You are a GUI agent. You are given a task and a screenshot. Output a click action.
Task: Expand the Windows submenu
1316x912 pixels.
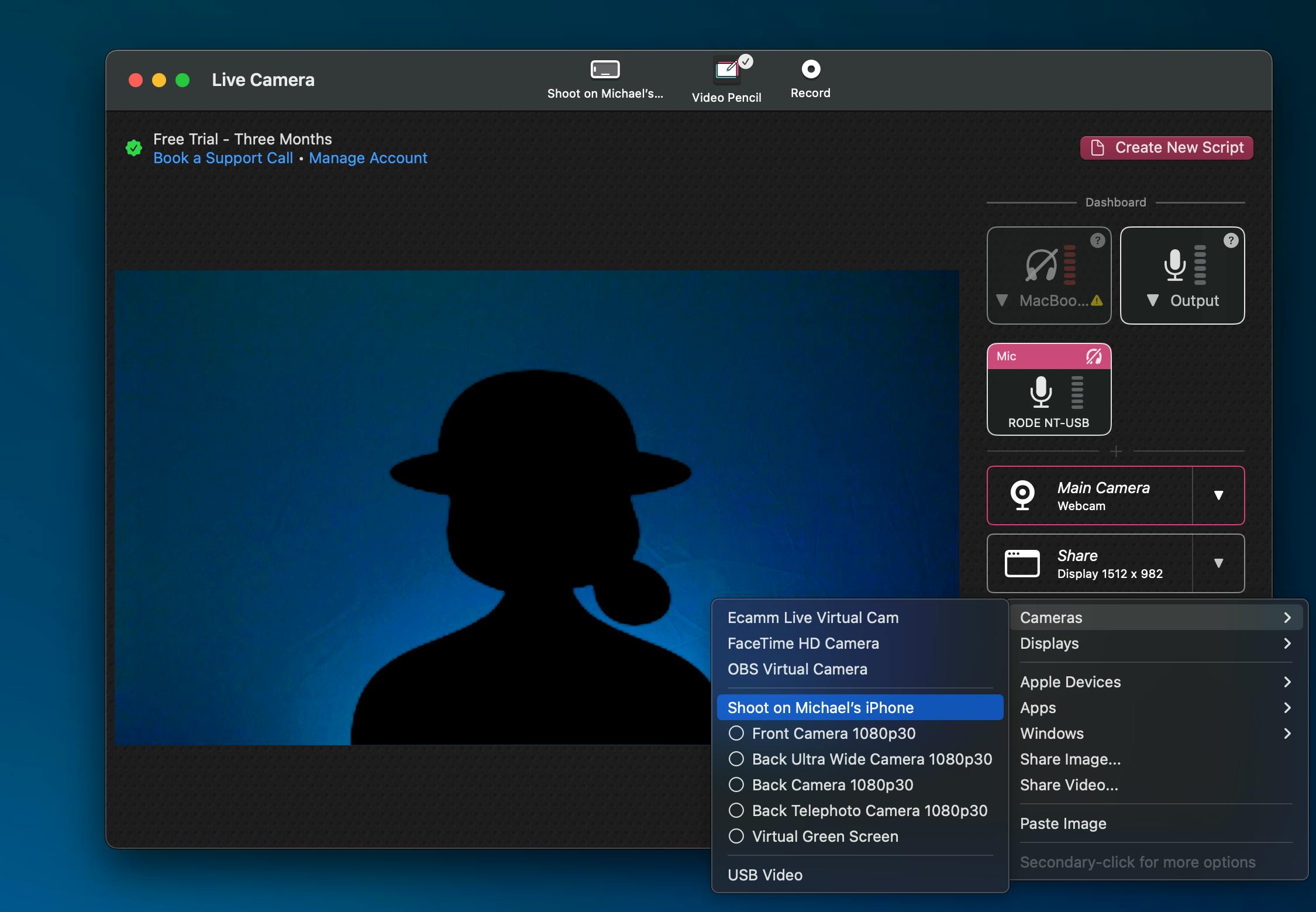click(x=1156, y=734)
